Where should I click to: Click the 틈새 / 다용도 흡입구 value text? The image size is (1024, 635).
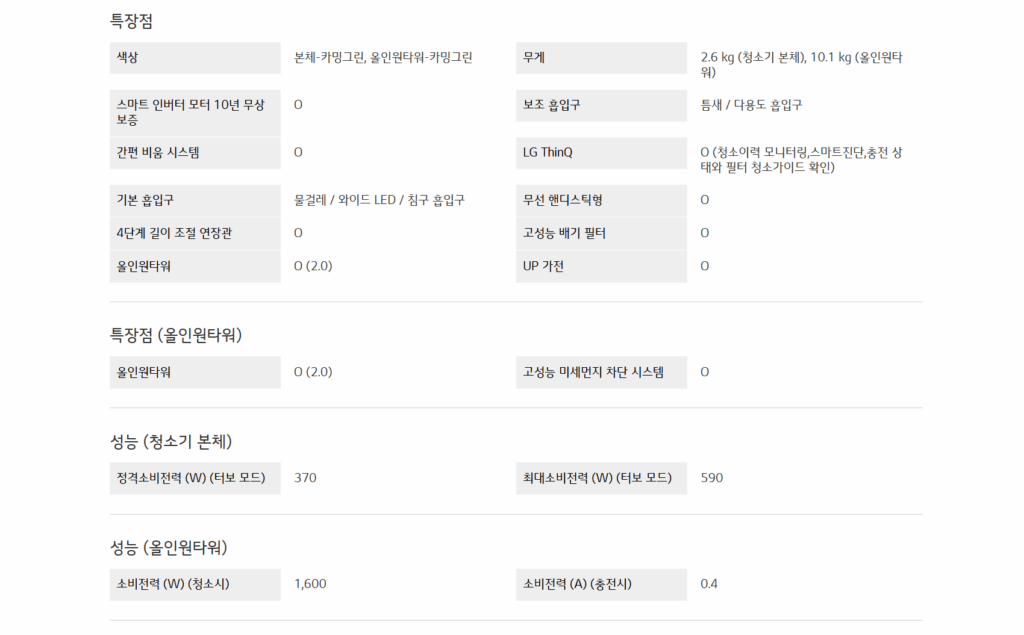(x=751, y=105)
